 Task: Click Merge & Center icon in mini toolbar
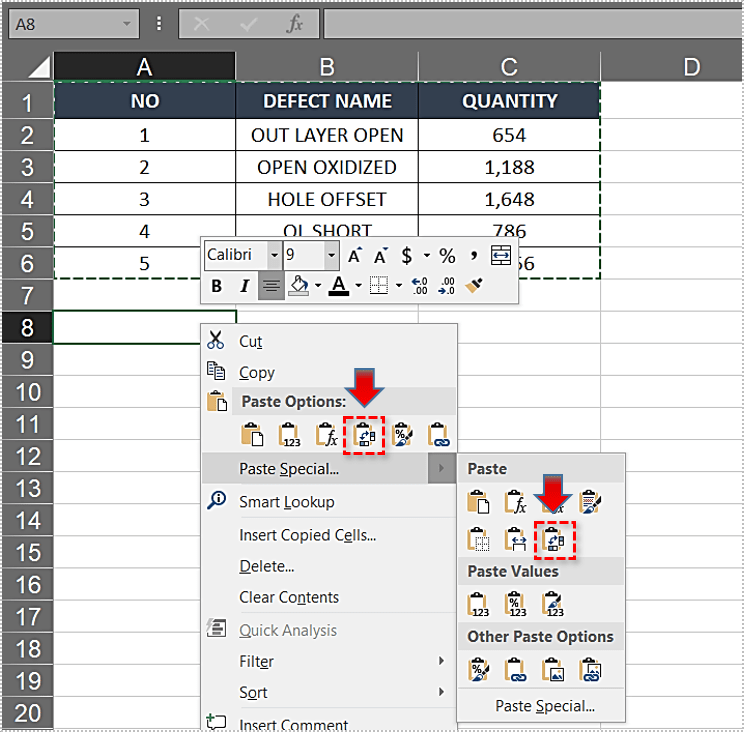point(501,255)
